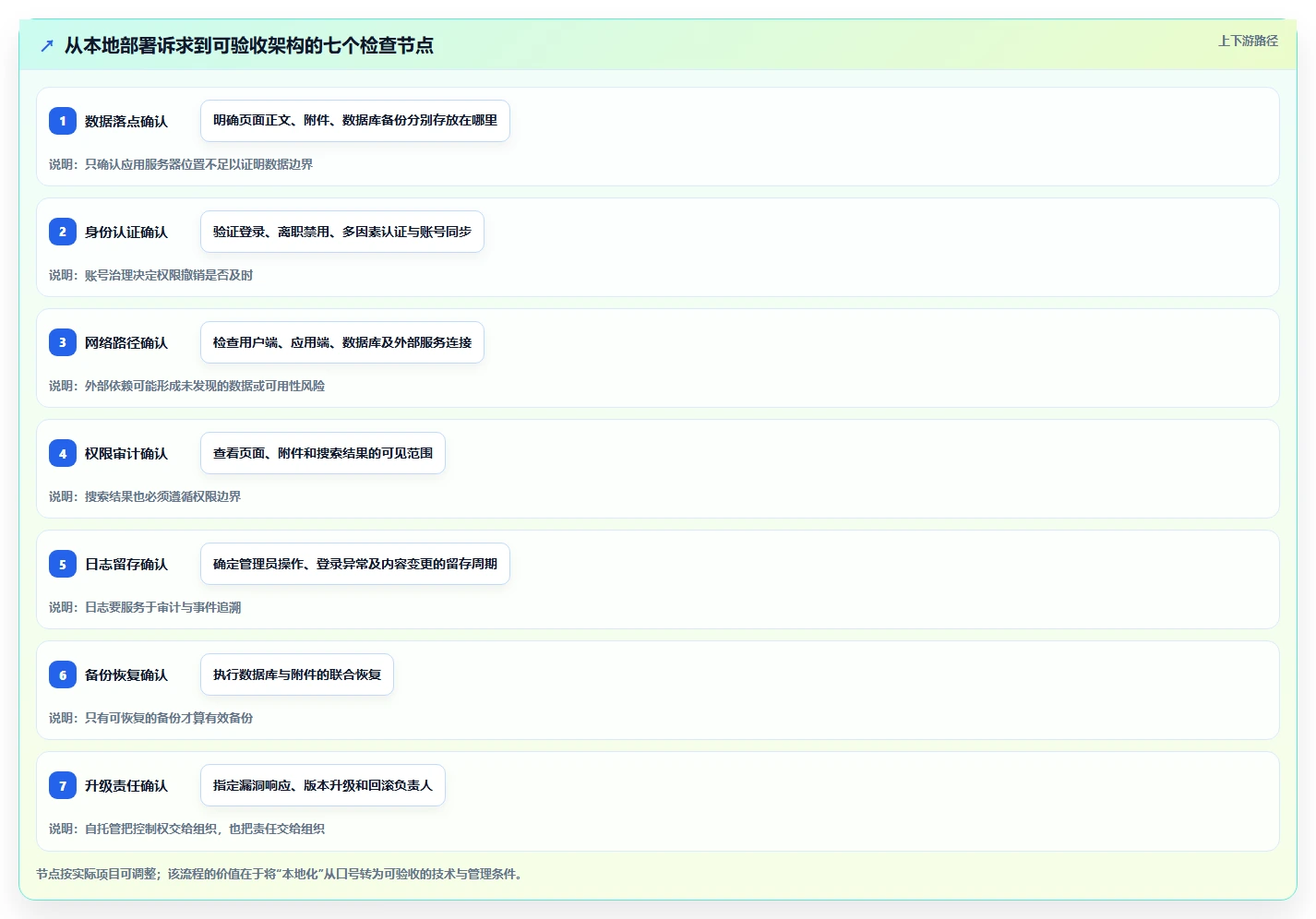Click the footer text starting 节点按实际项目可调整

(281, 874)
